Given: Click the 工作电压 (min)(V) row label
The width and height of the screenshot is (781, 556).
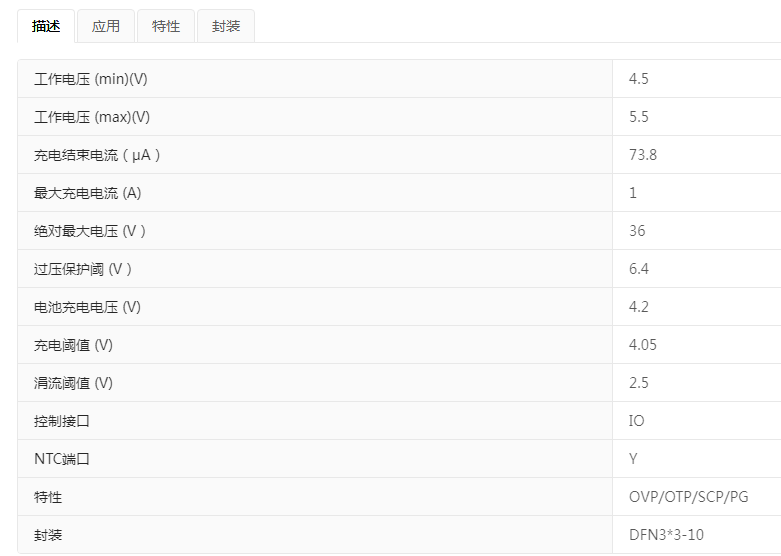Looking at the screenshot, I should pyautogui.click(x=91, y=79).
